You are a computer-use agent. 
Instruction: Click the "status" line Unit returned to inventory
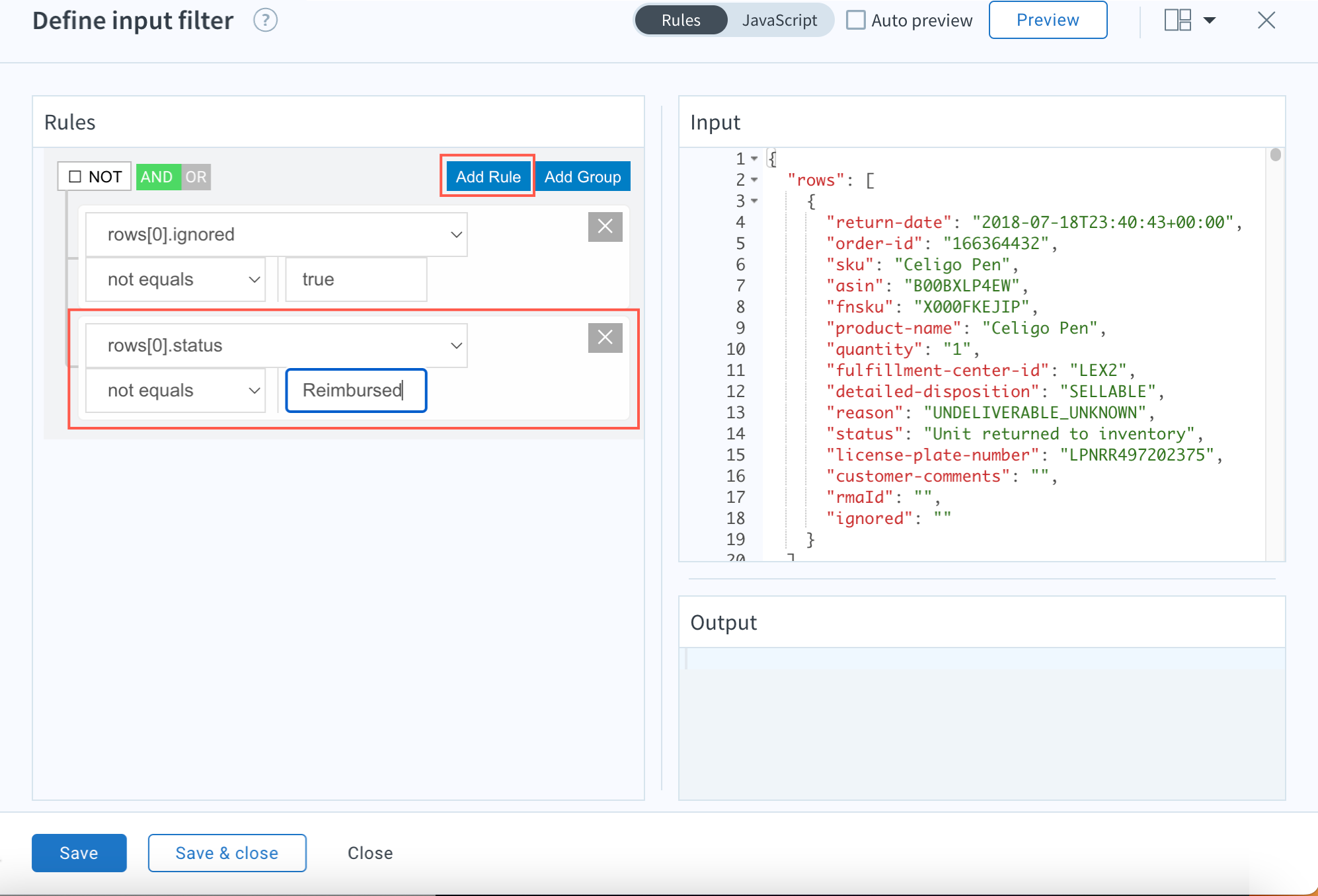click(1015, 434)
